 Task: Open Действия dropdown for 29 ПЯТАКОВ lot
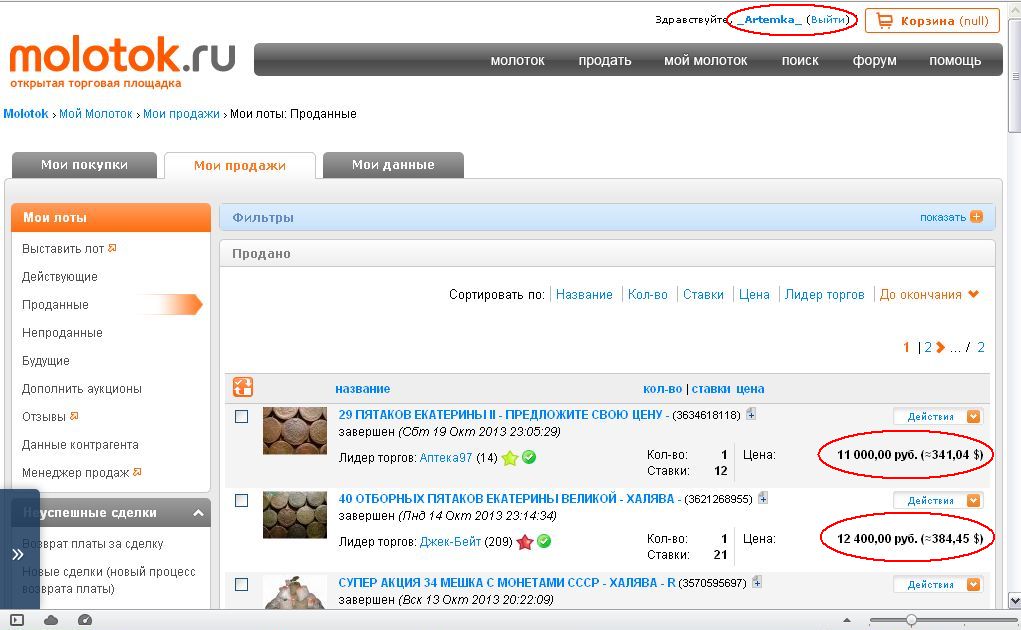tap(938, 417)
